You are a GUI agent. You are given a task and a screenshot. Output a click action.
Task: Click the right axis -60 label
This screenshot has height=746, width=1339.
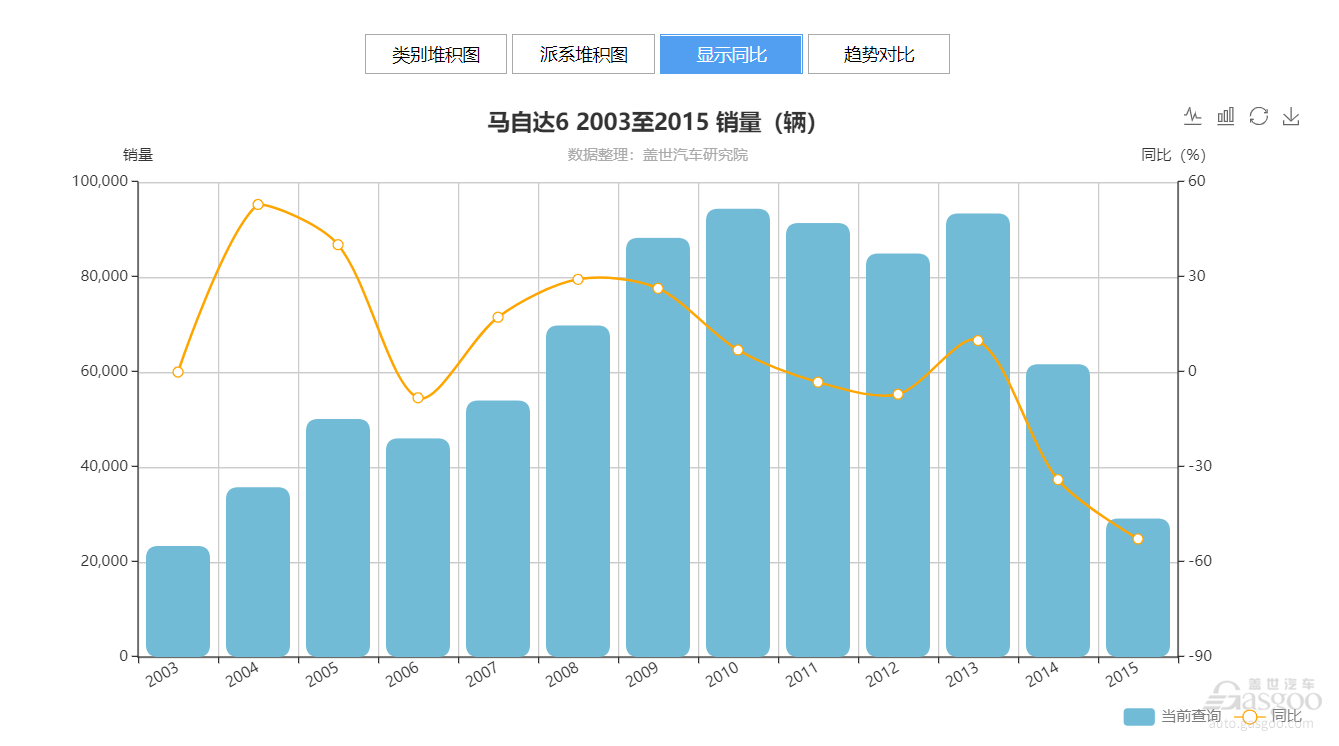click(x=1200, y=562)
